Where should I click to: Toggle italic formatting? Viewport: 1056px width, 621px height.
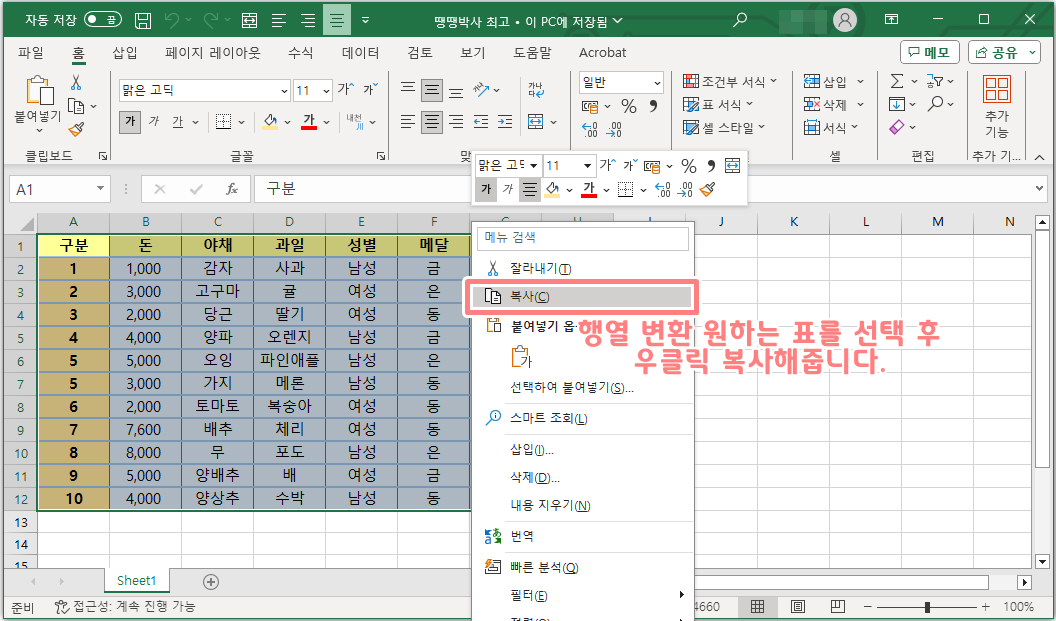click(155, 120)
